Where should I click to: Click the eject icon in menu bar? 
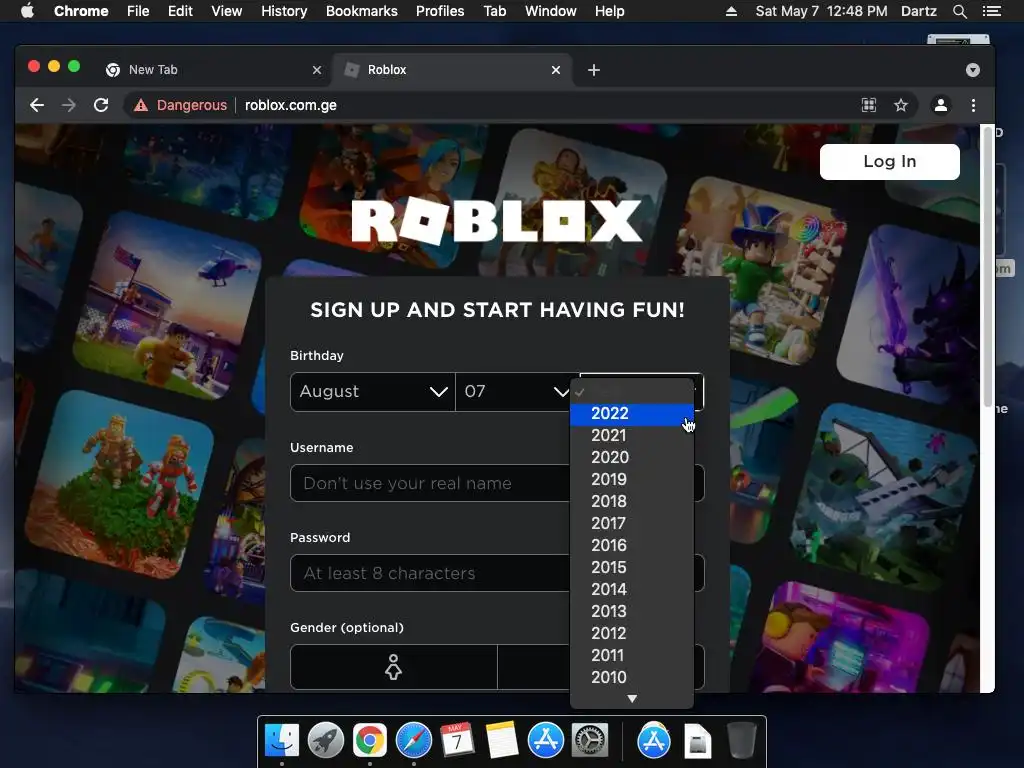coord(731,11)
